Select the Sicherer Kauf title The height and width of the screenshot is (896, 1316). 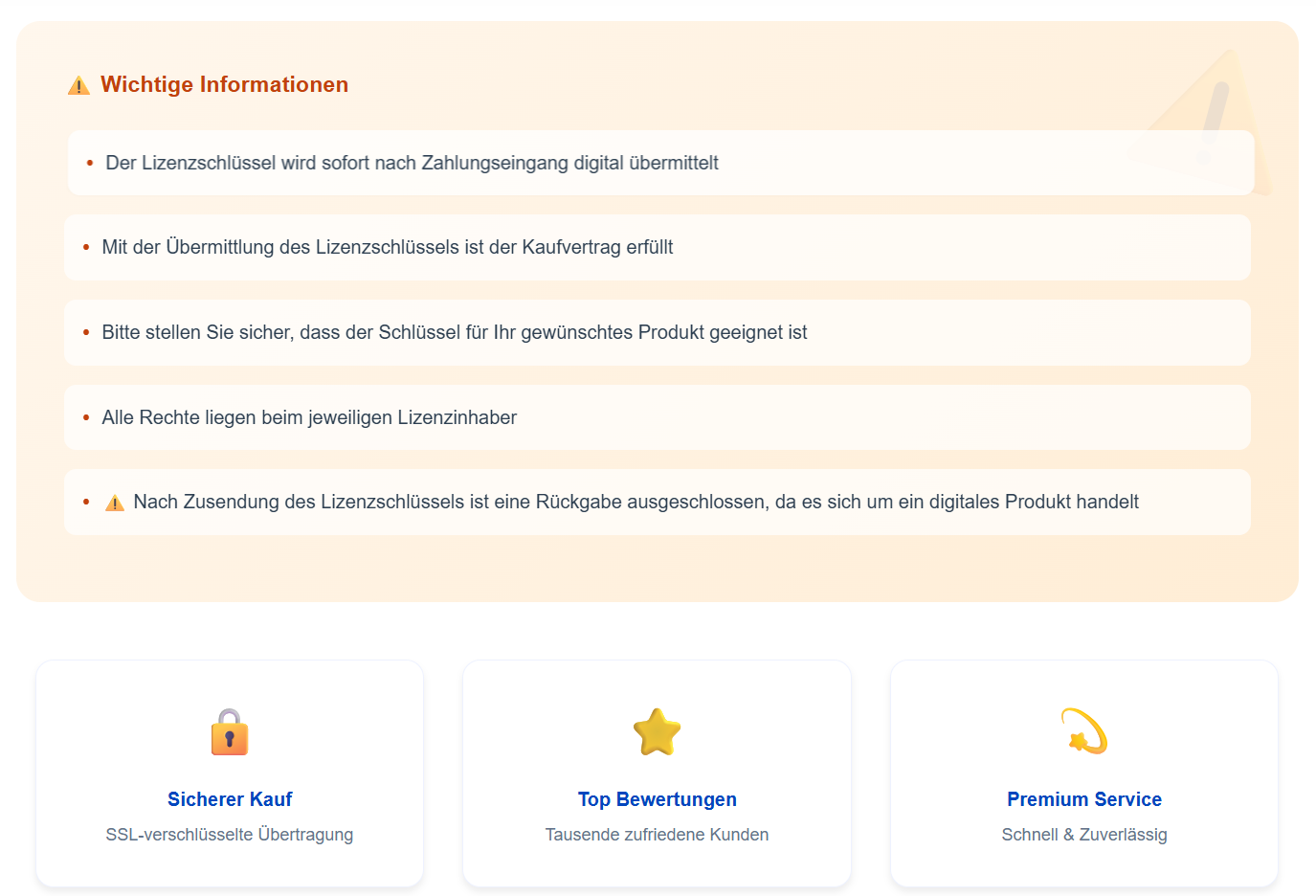pos(230,799)
